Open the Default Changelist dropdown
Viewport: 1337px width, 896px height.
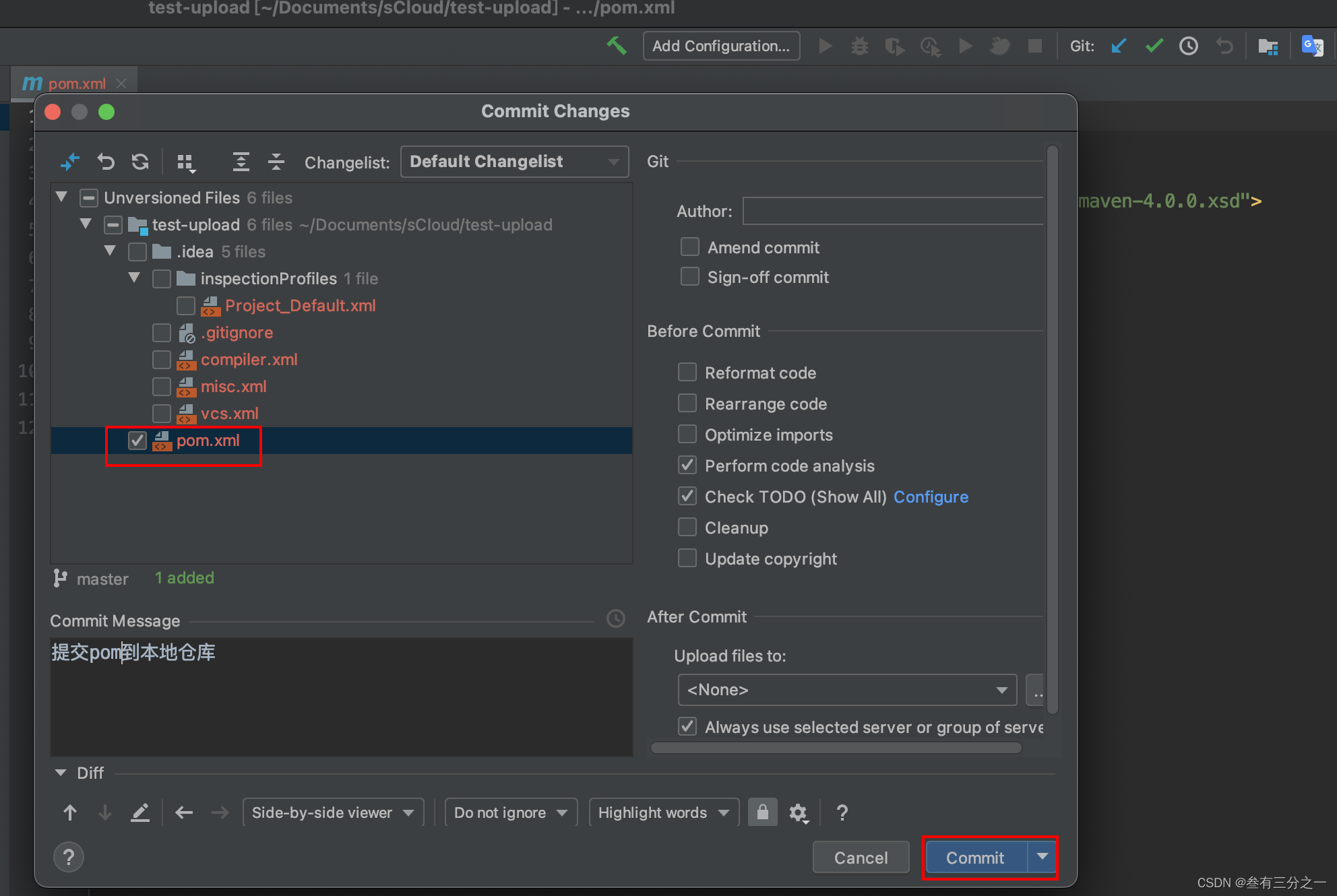[x=514, y=162]
